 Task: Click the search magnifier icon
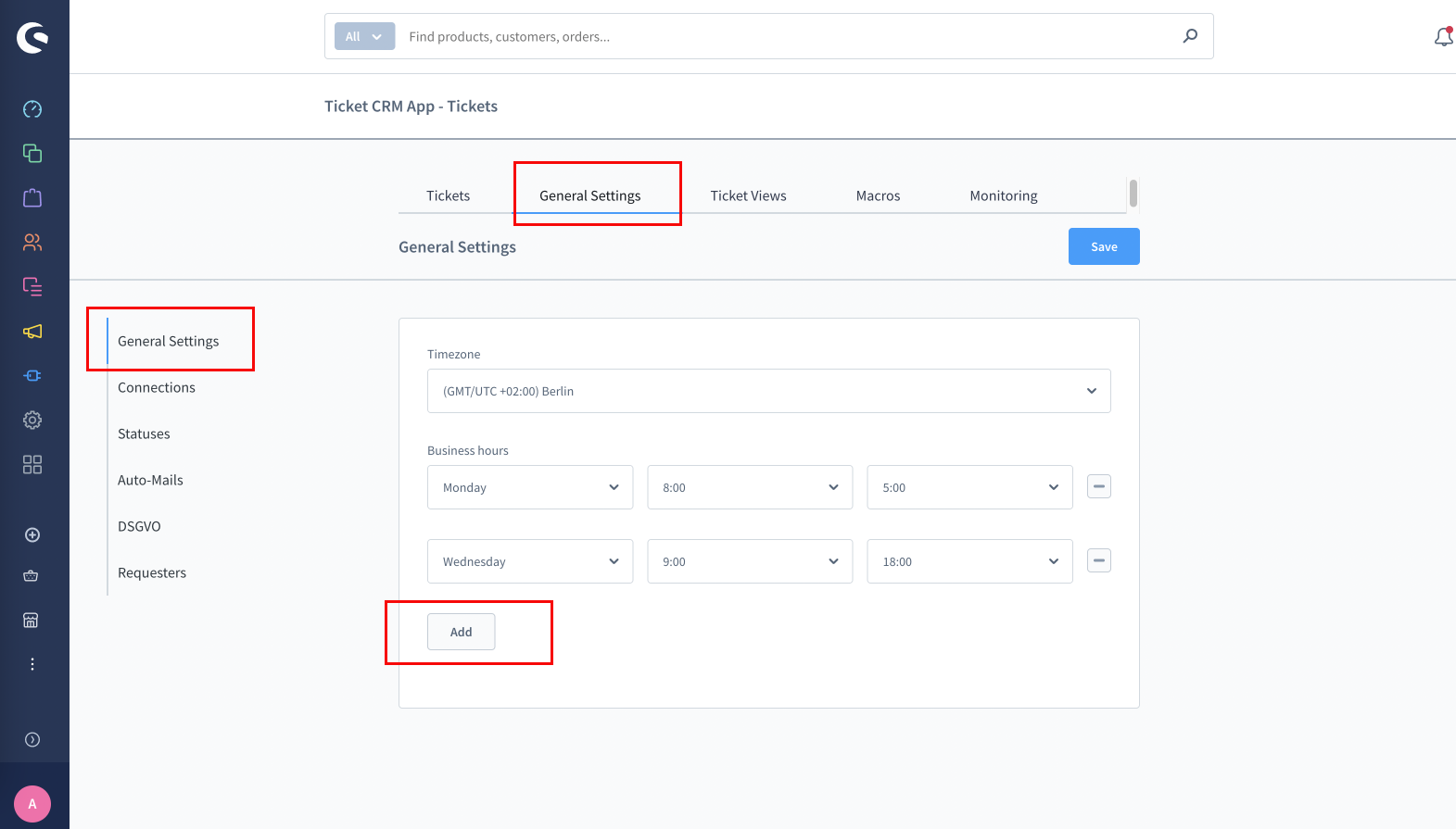click(1190, 36)
